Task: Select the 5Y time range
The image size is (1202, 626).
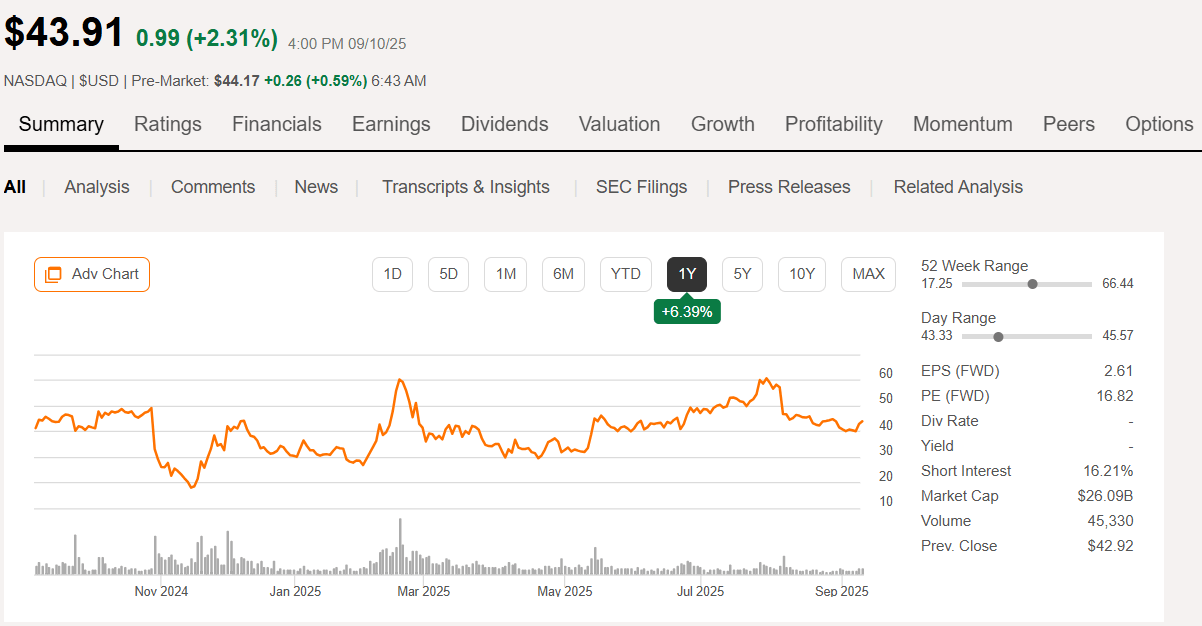Action: tap(742, 274)
